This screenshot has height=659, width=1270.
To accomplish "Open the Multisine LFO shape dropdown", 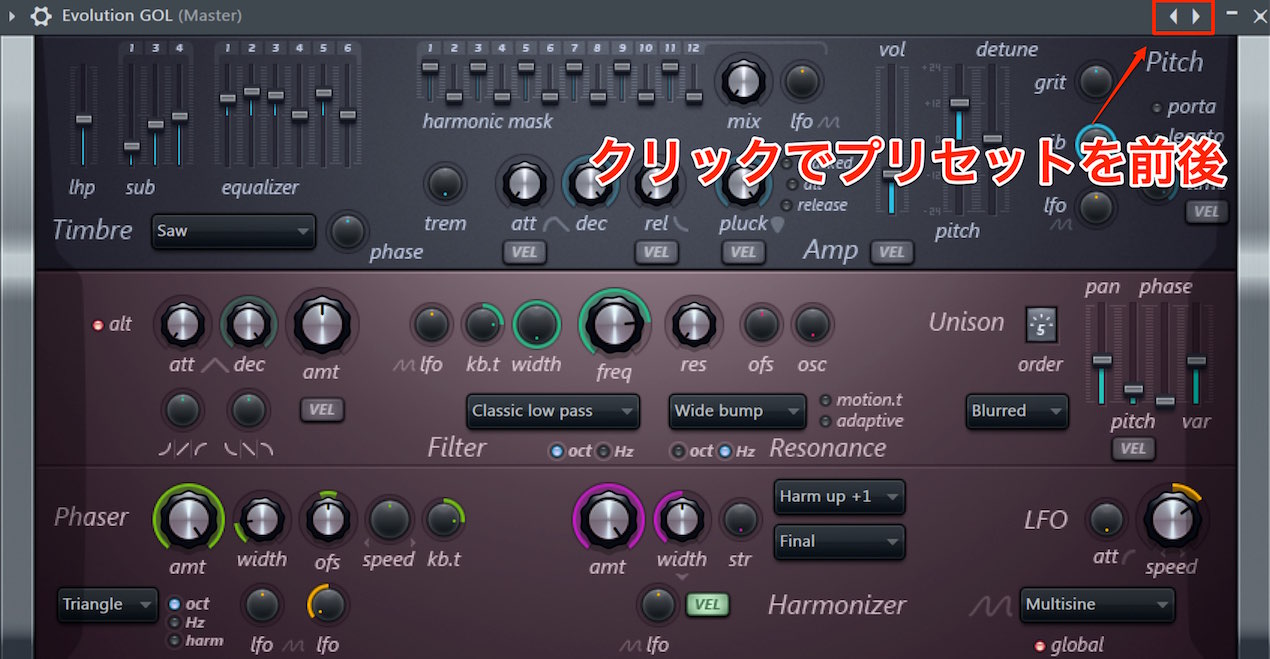I will coord(1097,605).
